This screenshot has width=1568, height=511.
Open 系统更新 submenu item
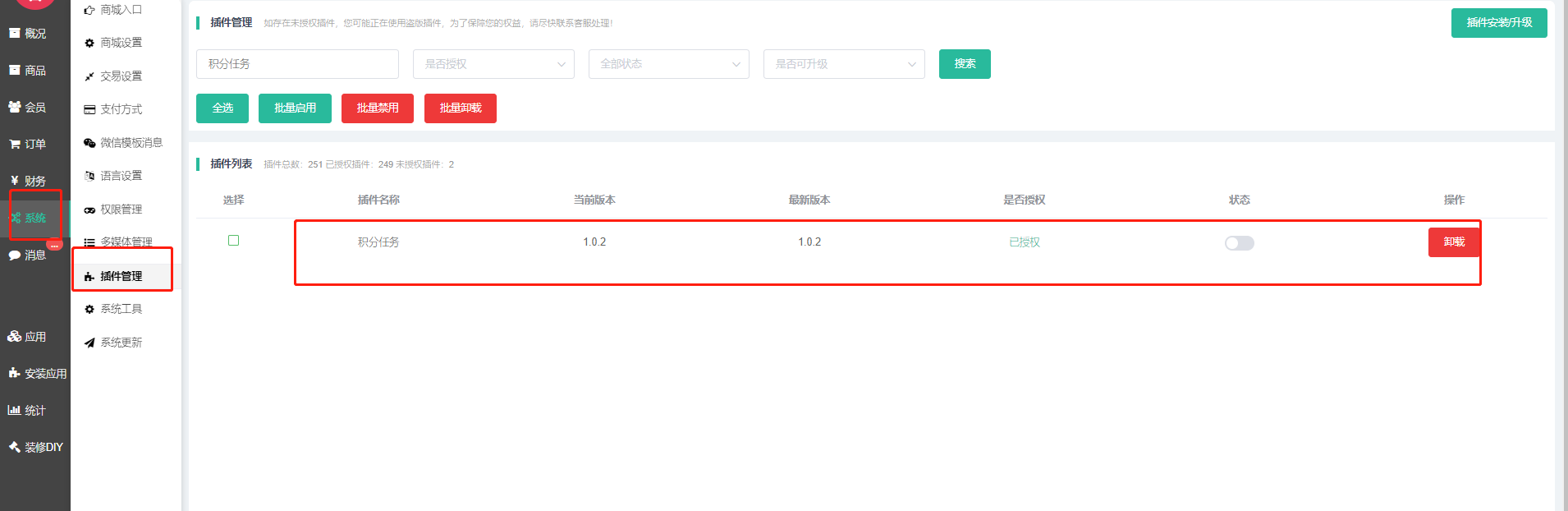point(121,343)
